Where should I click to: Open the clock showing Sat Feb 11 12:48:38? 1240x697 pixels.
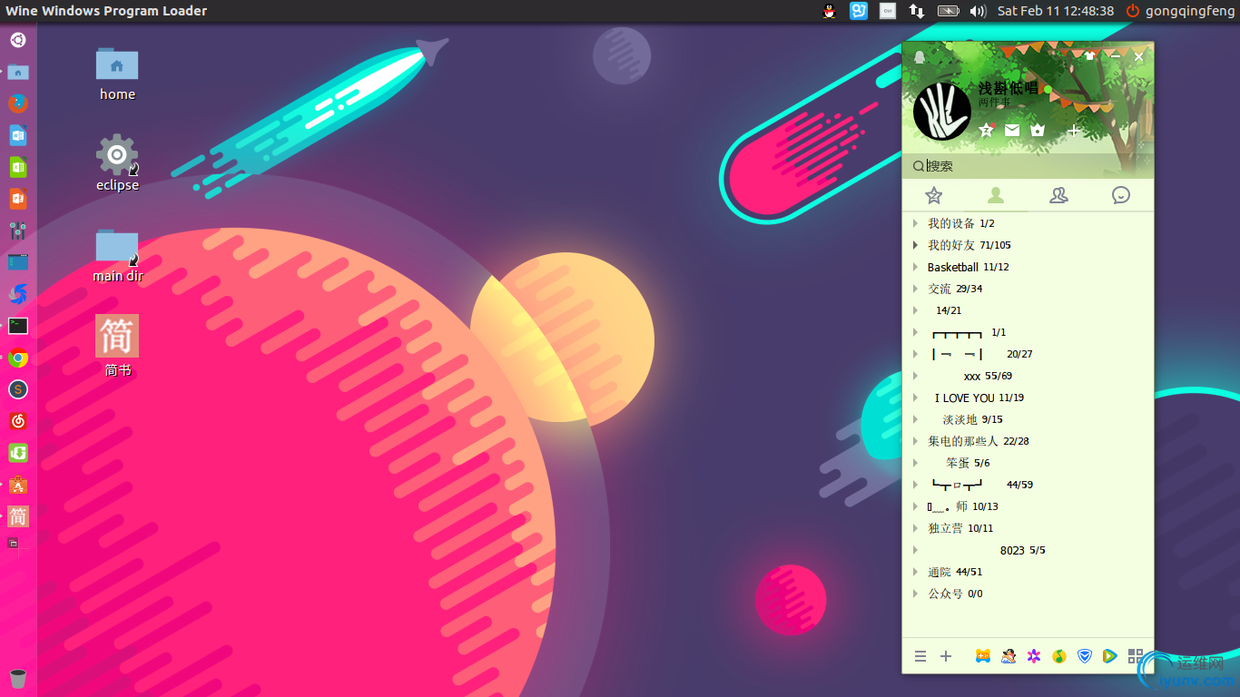pyautogui.click(x=1055, y=11)
